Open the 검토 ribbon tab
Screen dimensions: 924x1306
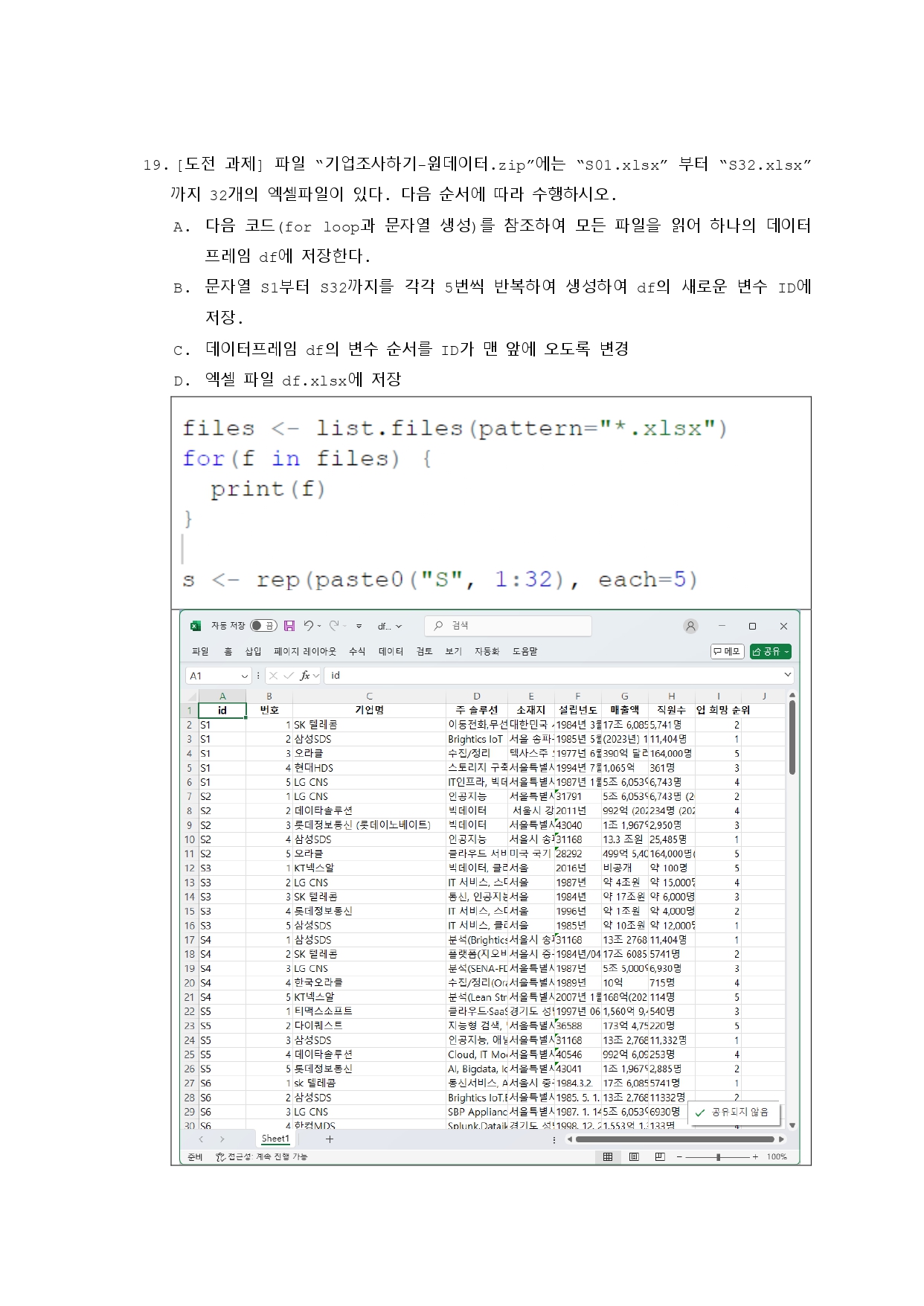coord(424,651)
